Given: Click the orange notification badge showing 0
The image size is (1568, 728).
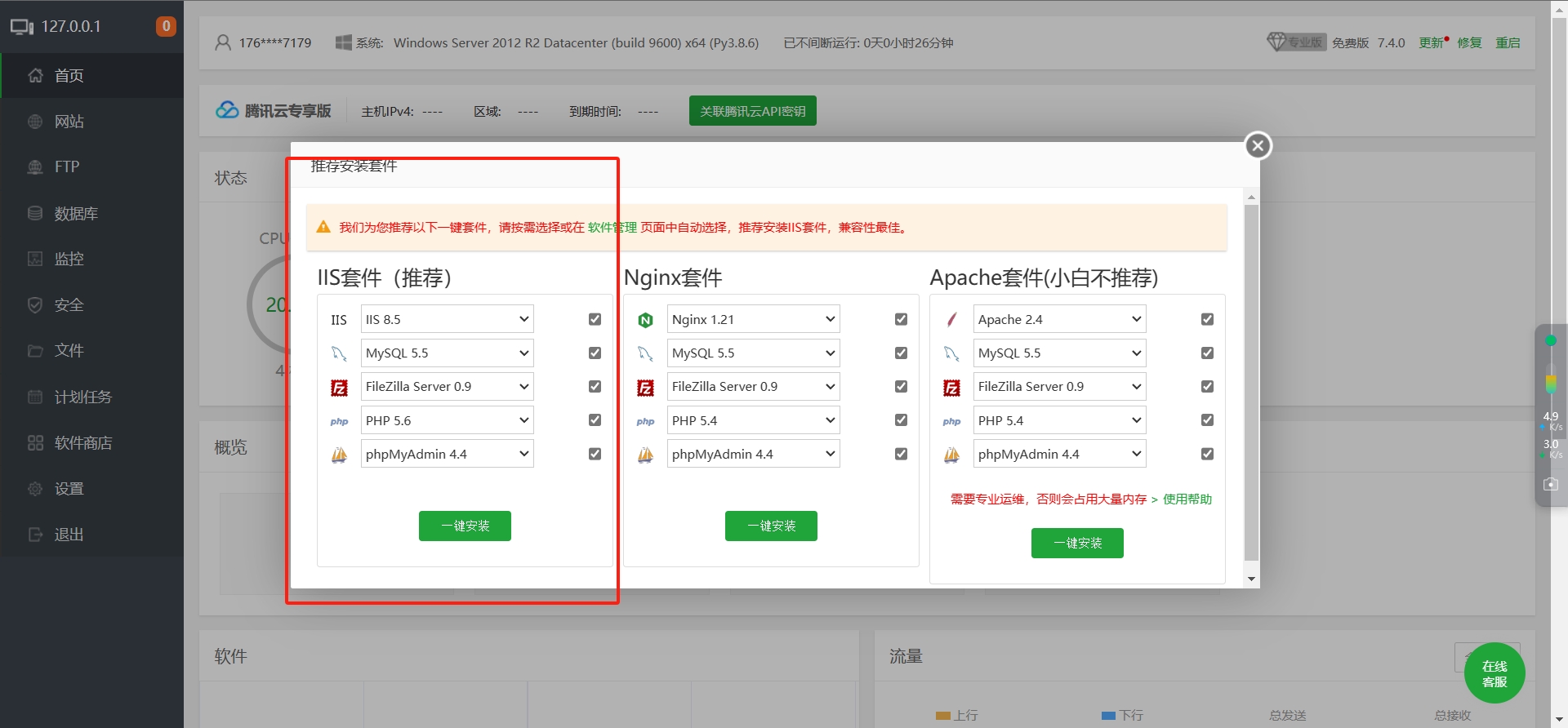Looking at the screenshot, I should (166, 26).
